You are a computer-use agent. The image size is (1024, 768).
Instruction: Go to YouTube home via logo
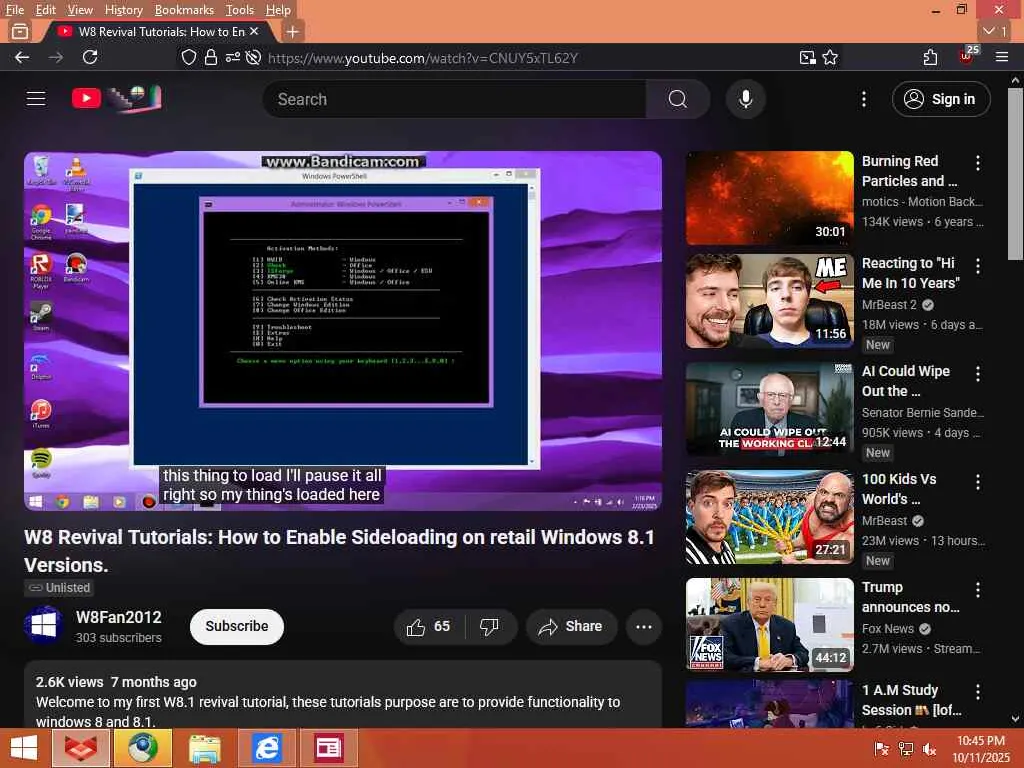coord(116,99)
